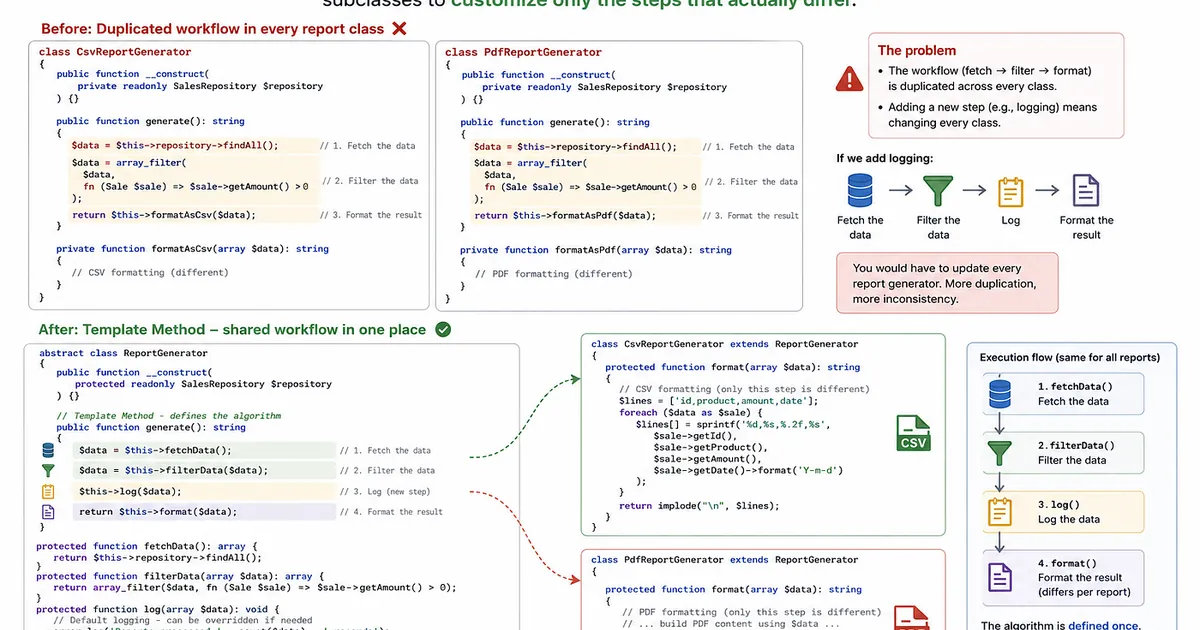Select the purple document icon above 'Format the result'
Screen dimensions: 1200x630
pyautogui.click(x=1086, y=190)
